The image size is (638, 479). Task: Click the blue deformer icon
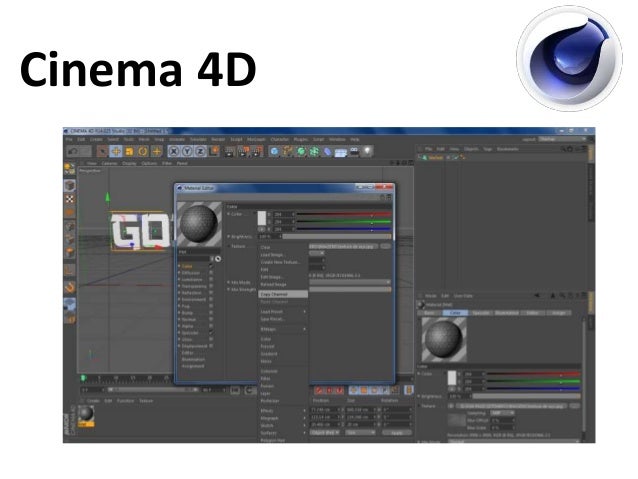(328, 152)
